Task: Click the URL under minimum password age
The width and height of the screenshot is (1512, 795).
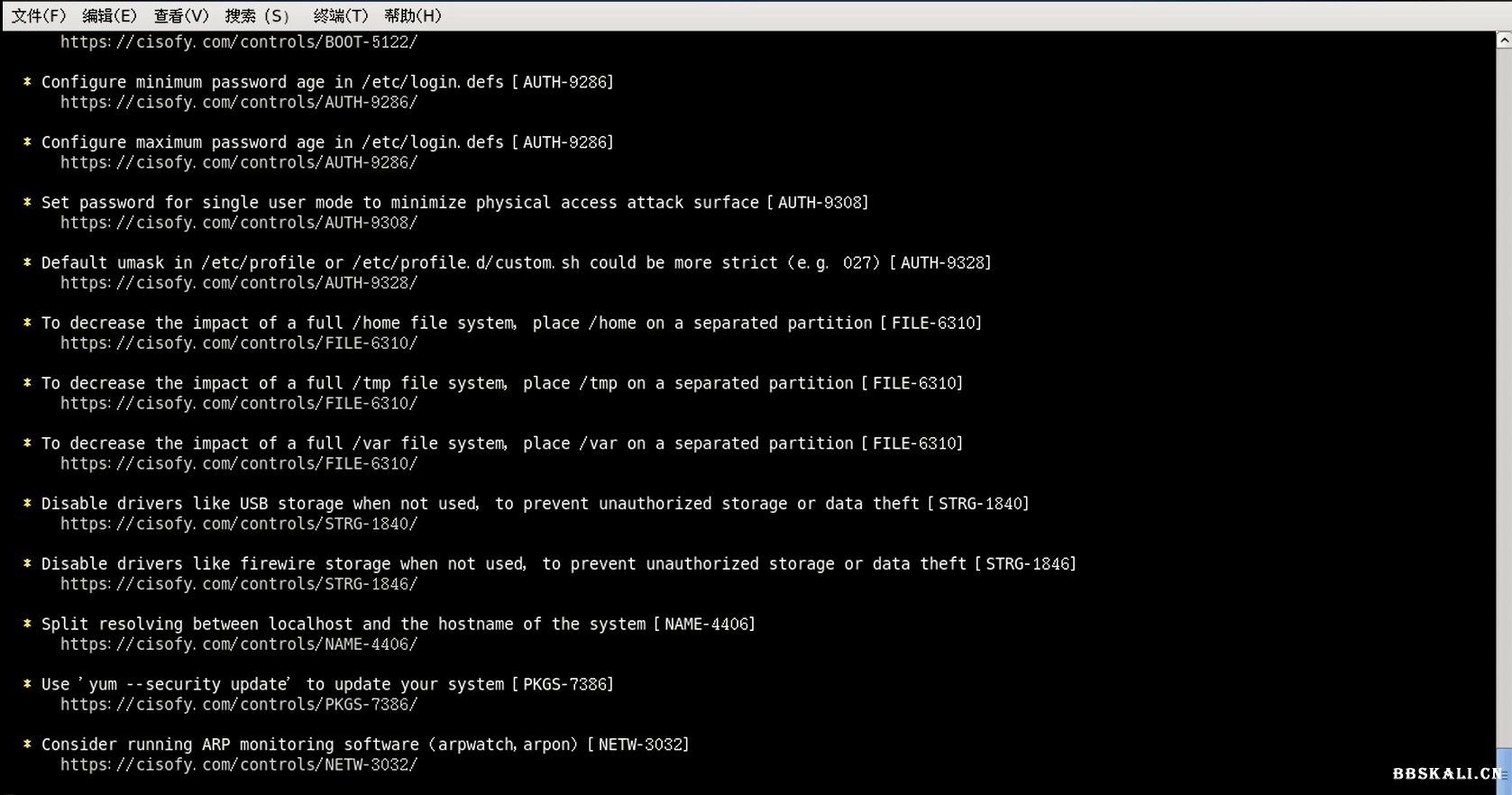Action: [238, 103]
